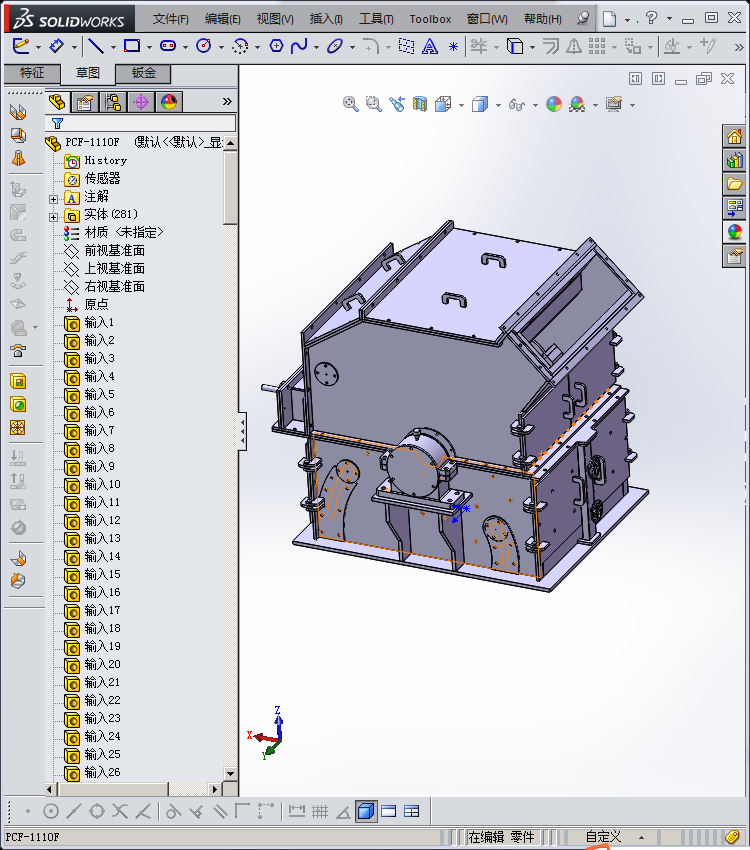The image size is (750, 850).
Task: Open the Display Style dropdown arrow
Action: point(498,105)
